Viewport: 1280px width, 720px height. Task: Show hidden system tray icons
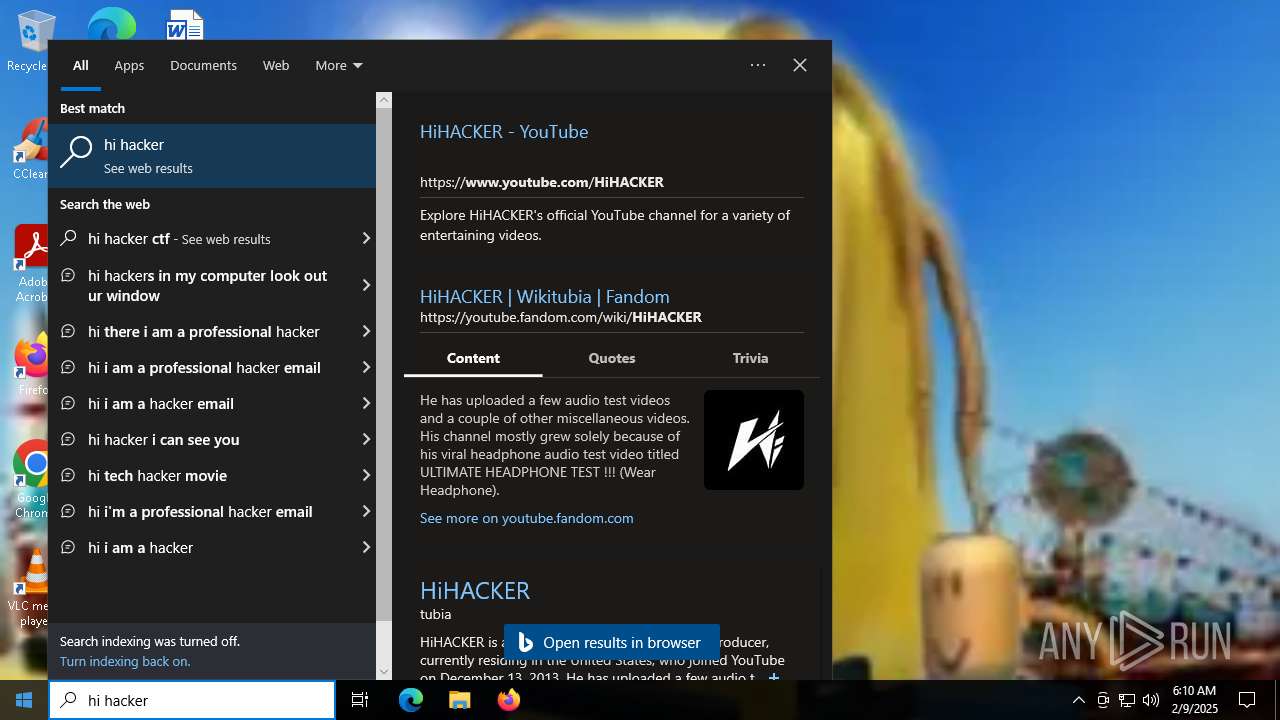coord(1078,700)
